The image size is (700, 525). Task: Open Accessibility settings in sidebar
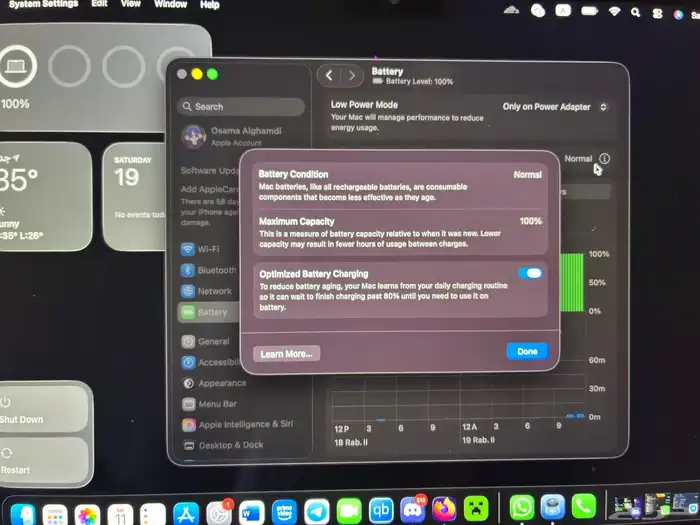pos(210,362)
